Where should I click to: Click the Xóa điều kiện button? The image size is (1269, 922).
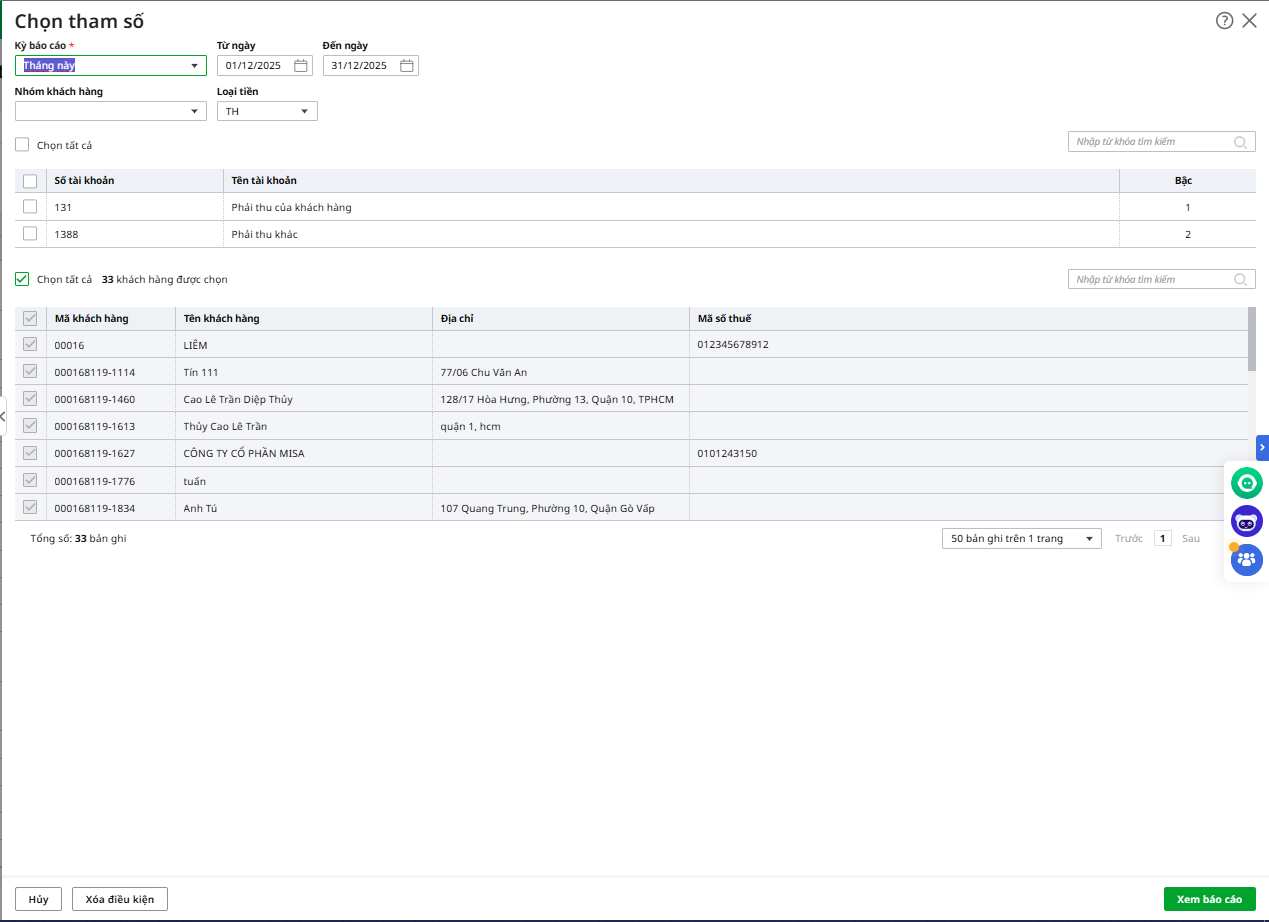pyautogui.click(x=120, y=899)
